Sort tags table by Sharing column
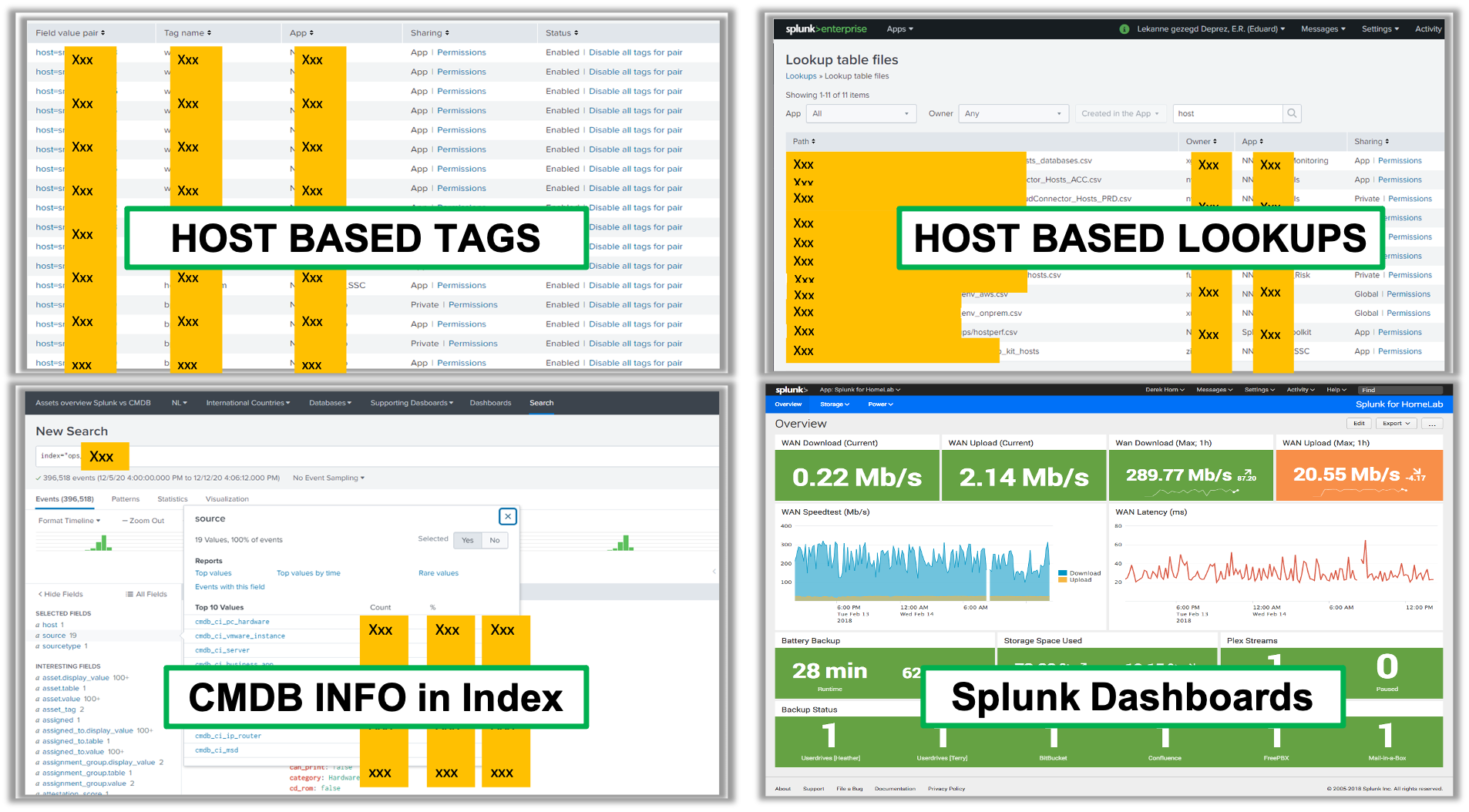The height and width of the screenshot is (812, 1469). coord(430,33)
